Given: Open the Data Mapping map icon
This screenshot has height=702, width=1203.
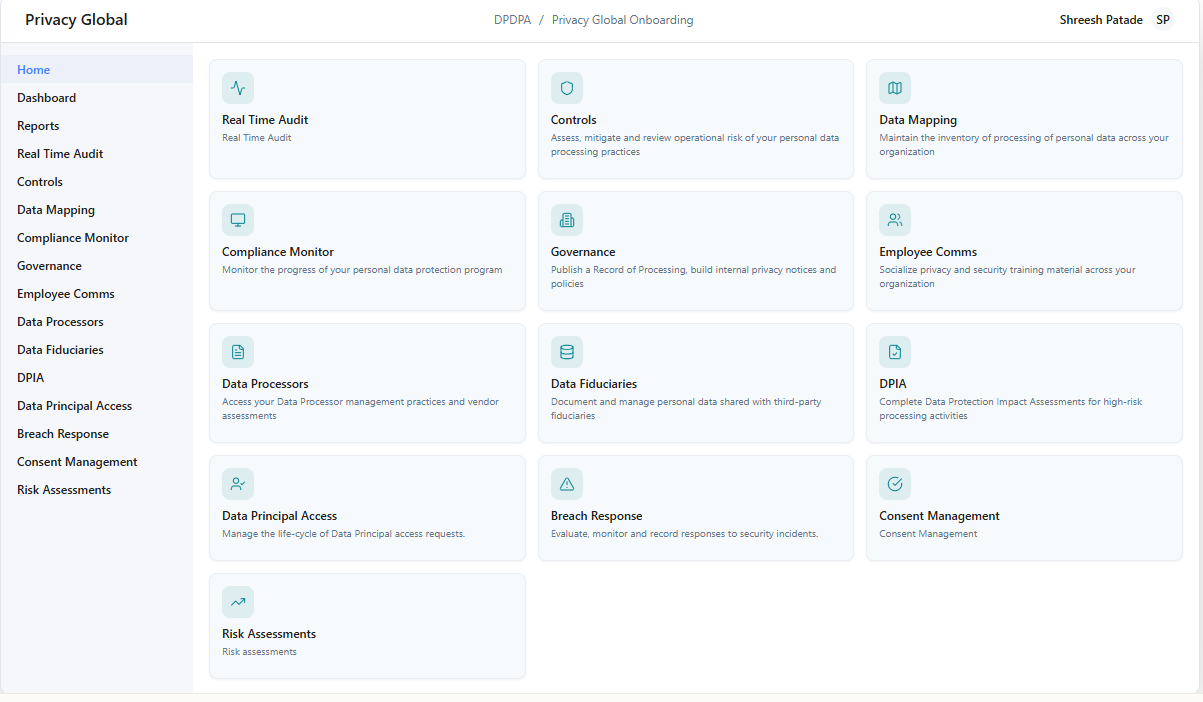Looking at the screenshot, I should pos(895,87).
